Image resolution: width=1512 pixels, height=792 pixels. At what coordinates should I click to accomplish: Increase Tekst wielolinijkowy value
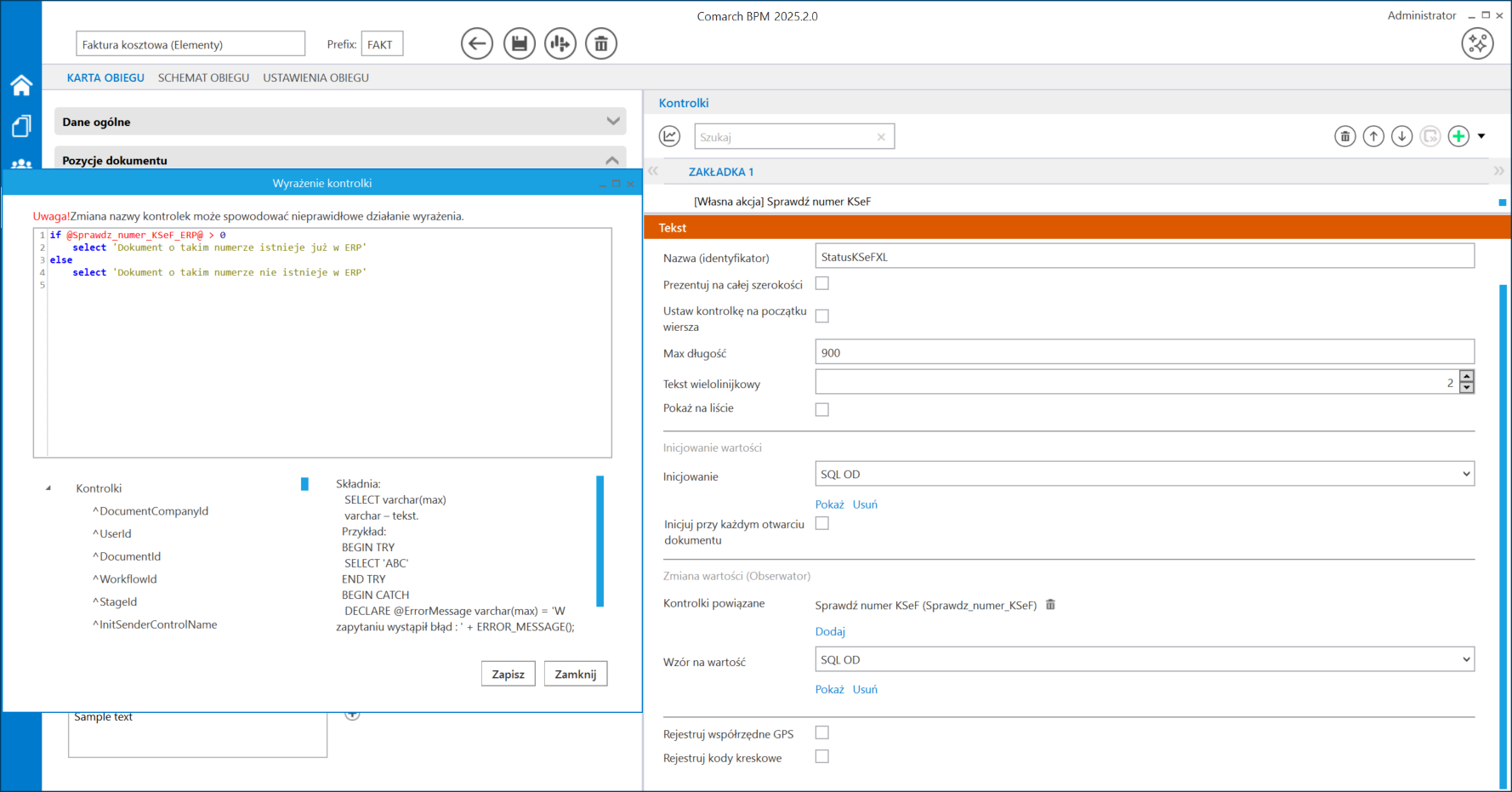(1466, 376)
